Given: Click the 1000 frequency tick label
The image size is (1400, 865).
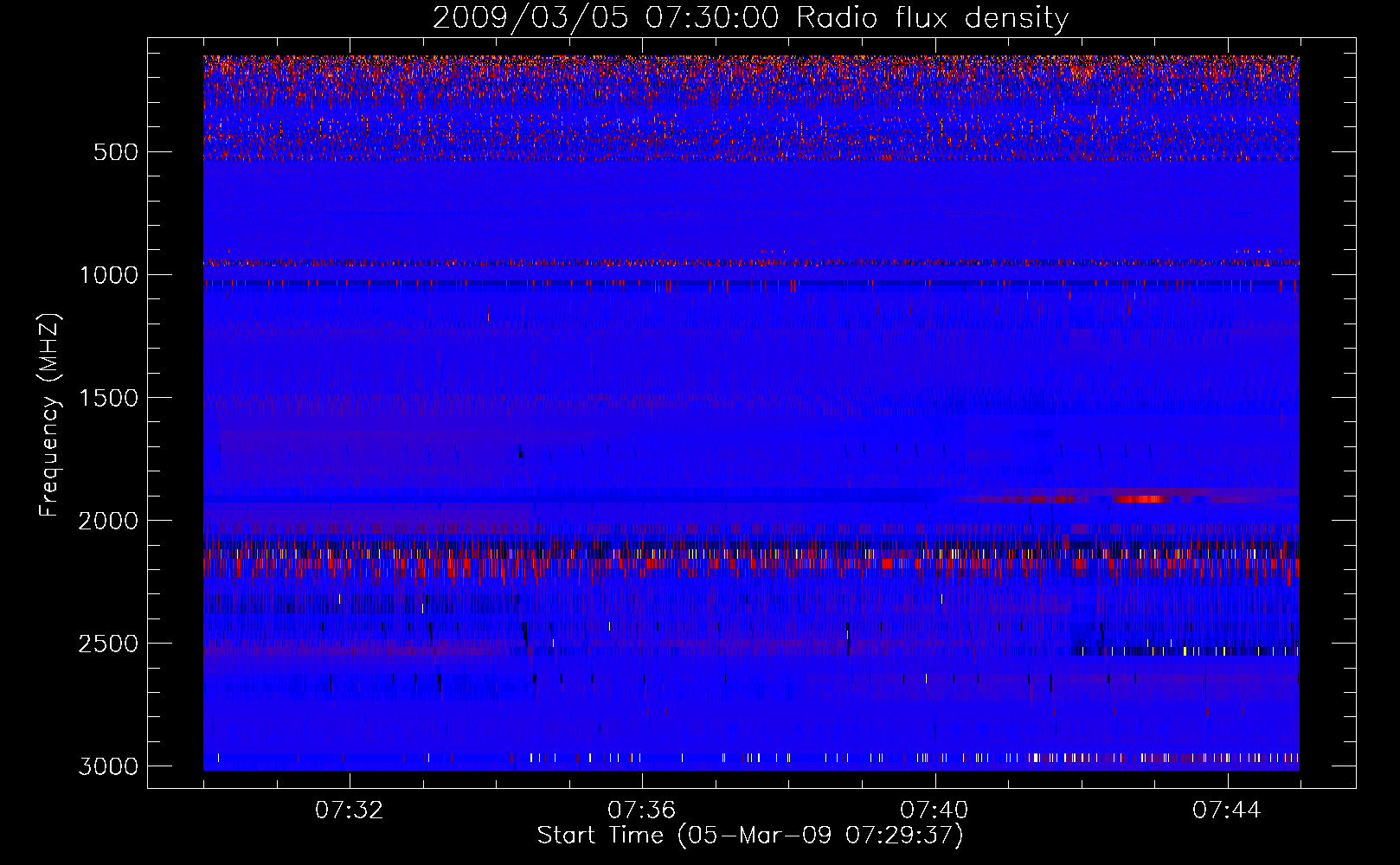Looking at the screenshot, I should pos(109,275).
